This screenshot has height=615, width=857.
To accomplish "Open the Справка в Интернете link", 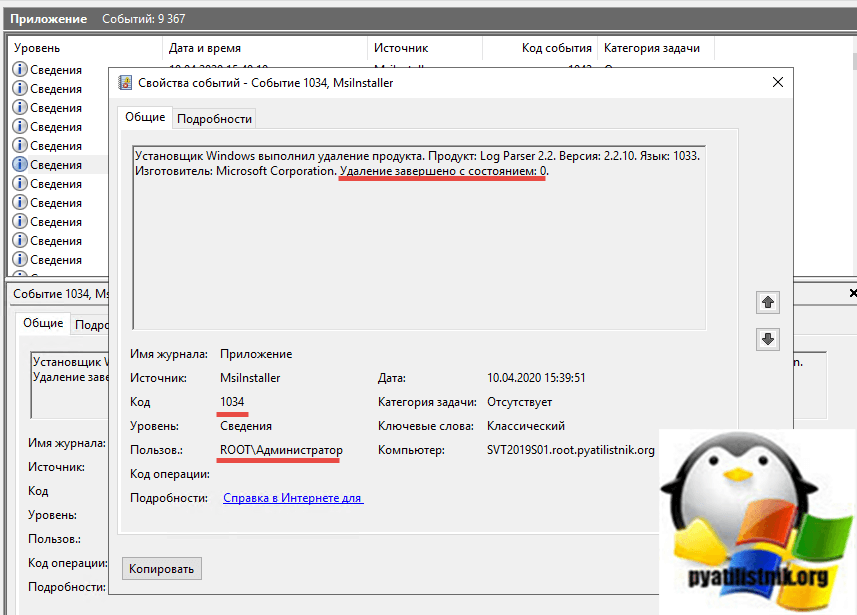I will (x=292, y=498).
